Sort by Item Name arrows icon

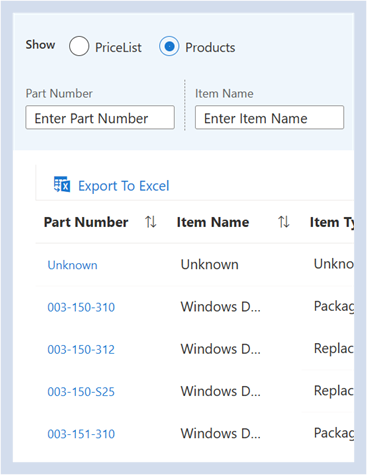click(x=284, y=222)
